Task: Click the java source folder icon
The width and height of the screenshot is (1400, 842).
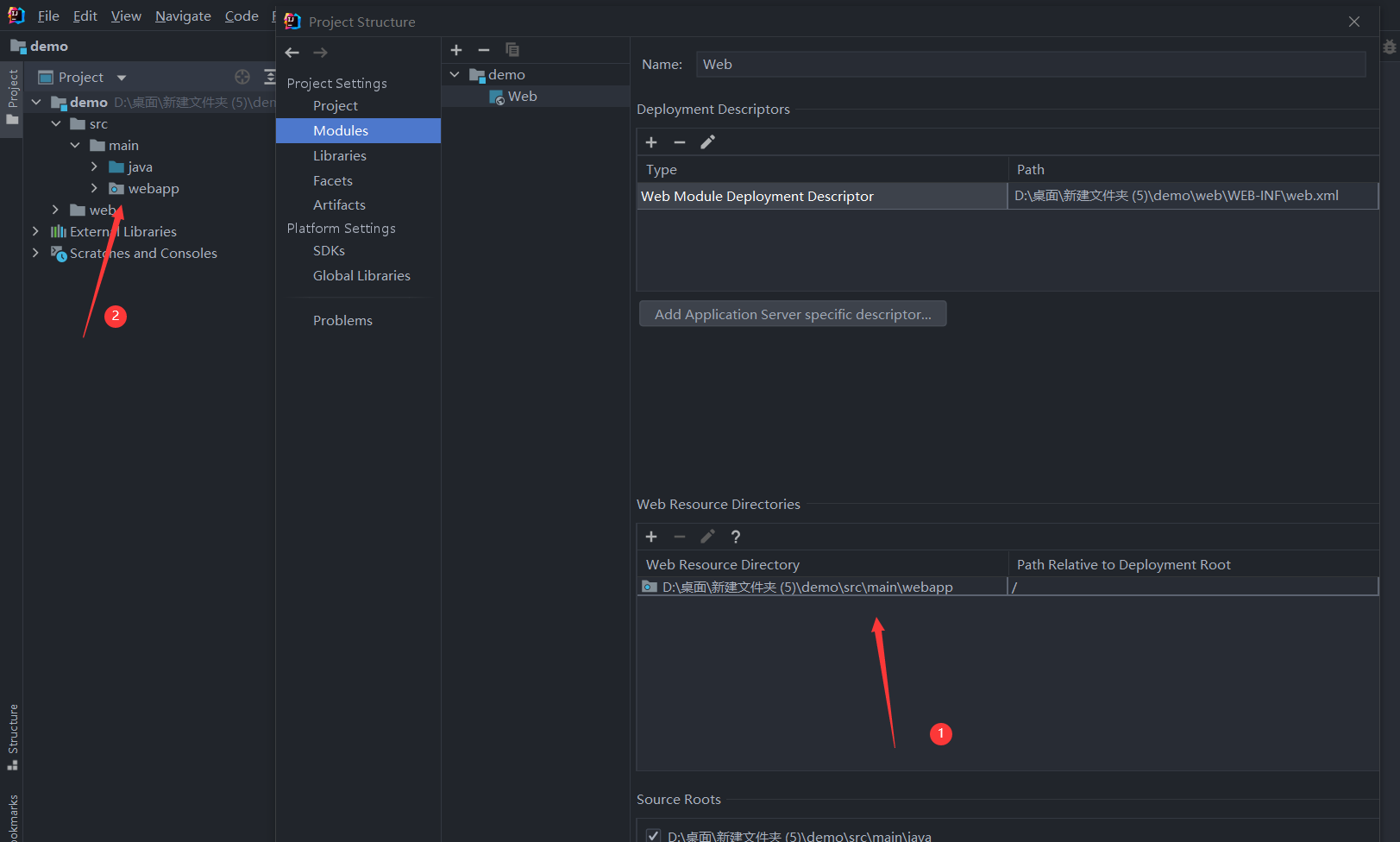Action: point(116,167)
